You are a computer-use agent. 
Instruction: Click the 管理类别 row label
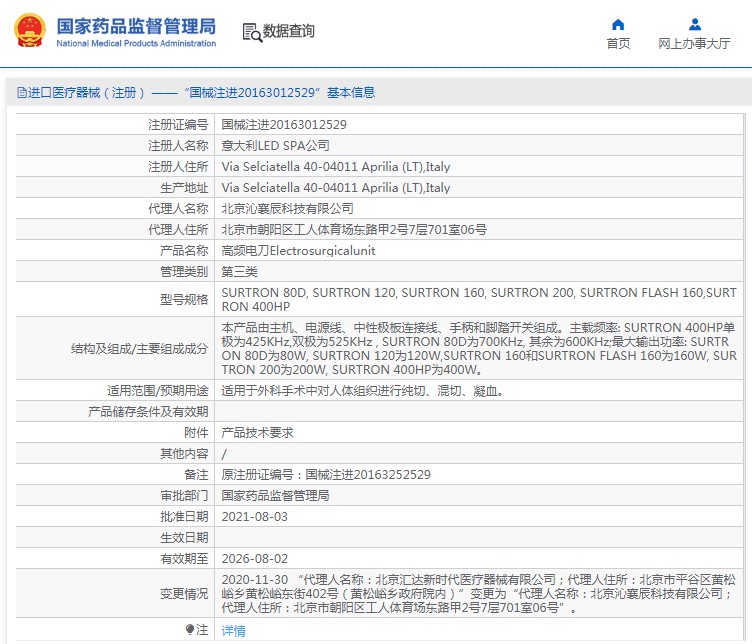(184, 272)
